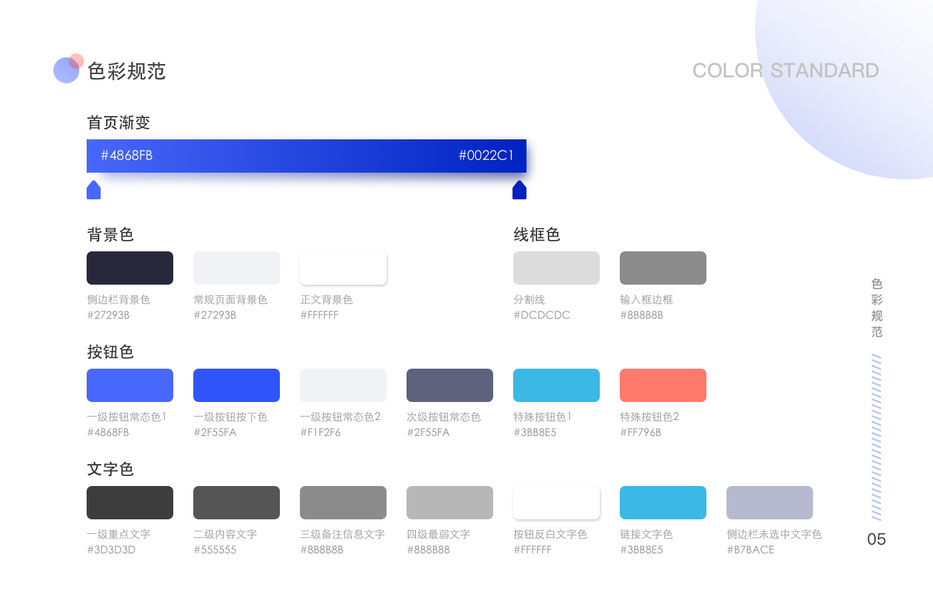Click the vertical 色彩规范 side label
The image size is (933, 600).
click(876, 308)
